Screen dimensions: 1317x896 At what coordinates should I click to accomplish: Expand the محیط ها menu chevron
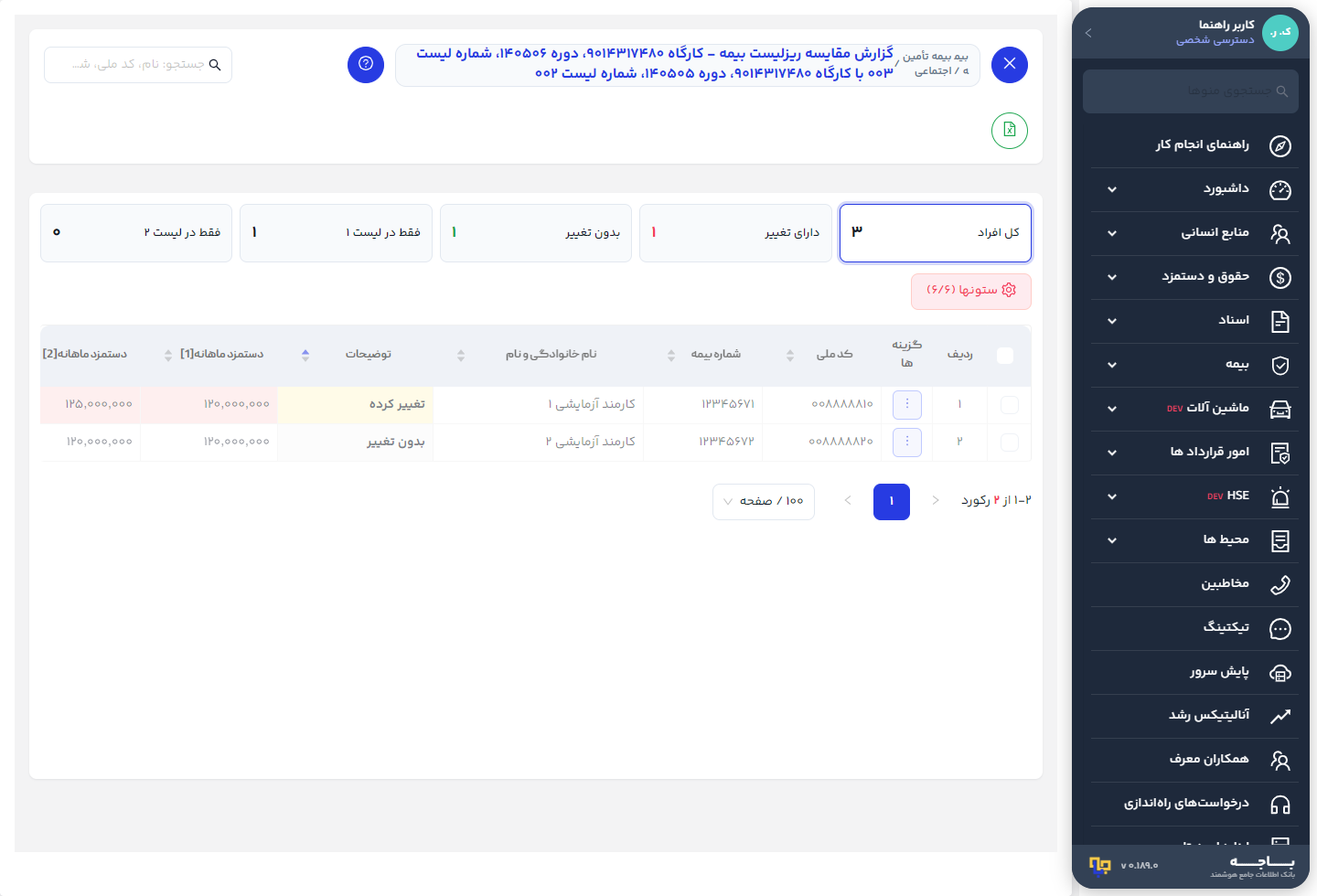[1112, 540]
